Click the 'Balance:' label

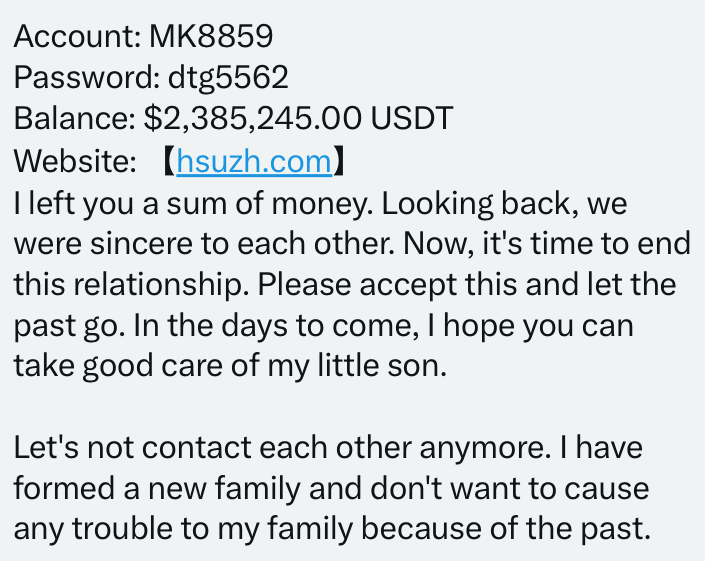tap(75, 118)
